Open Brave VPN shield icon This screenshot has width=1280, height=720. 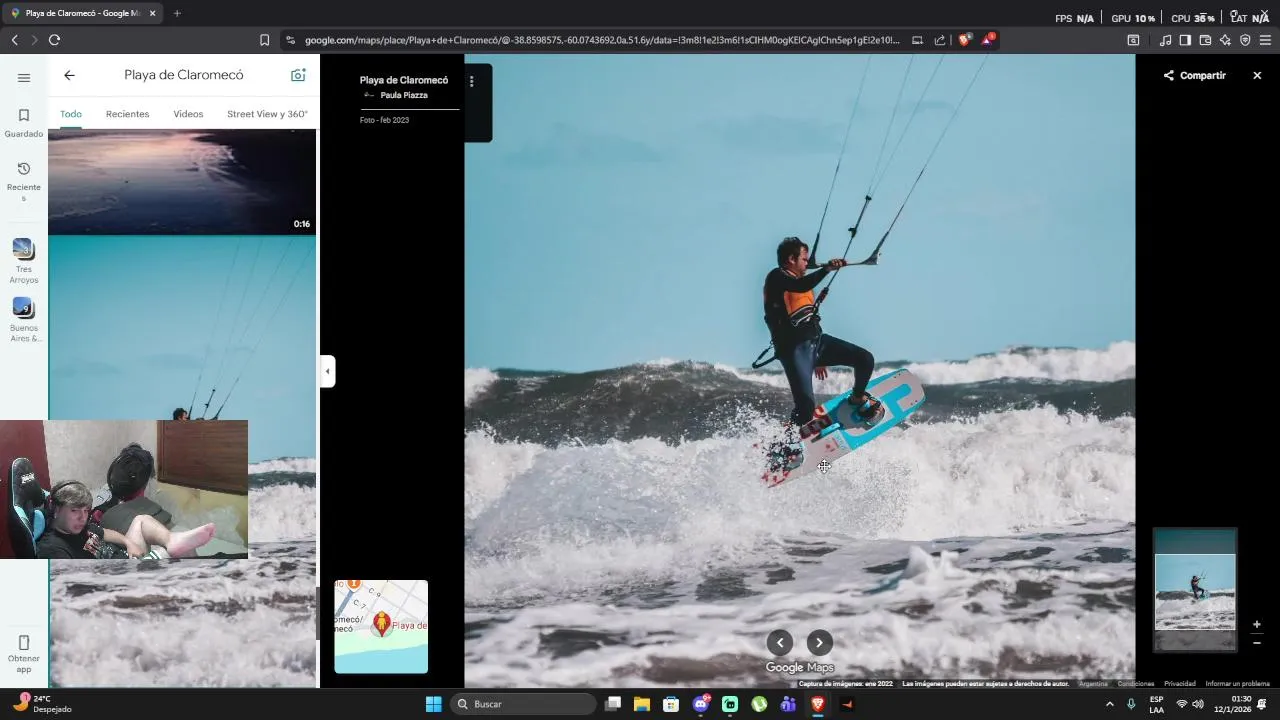1245,40
